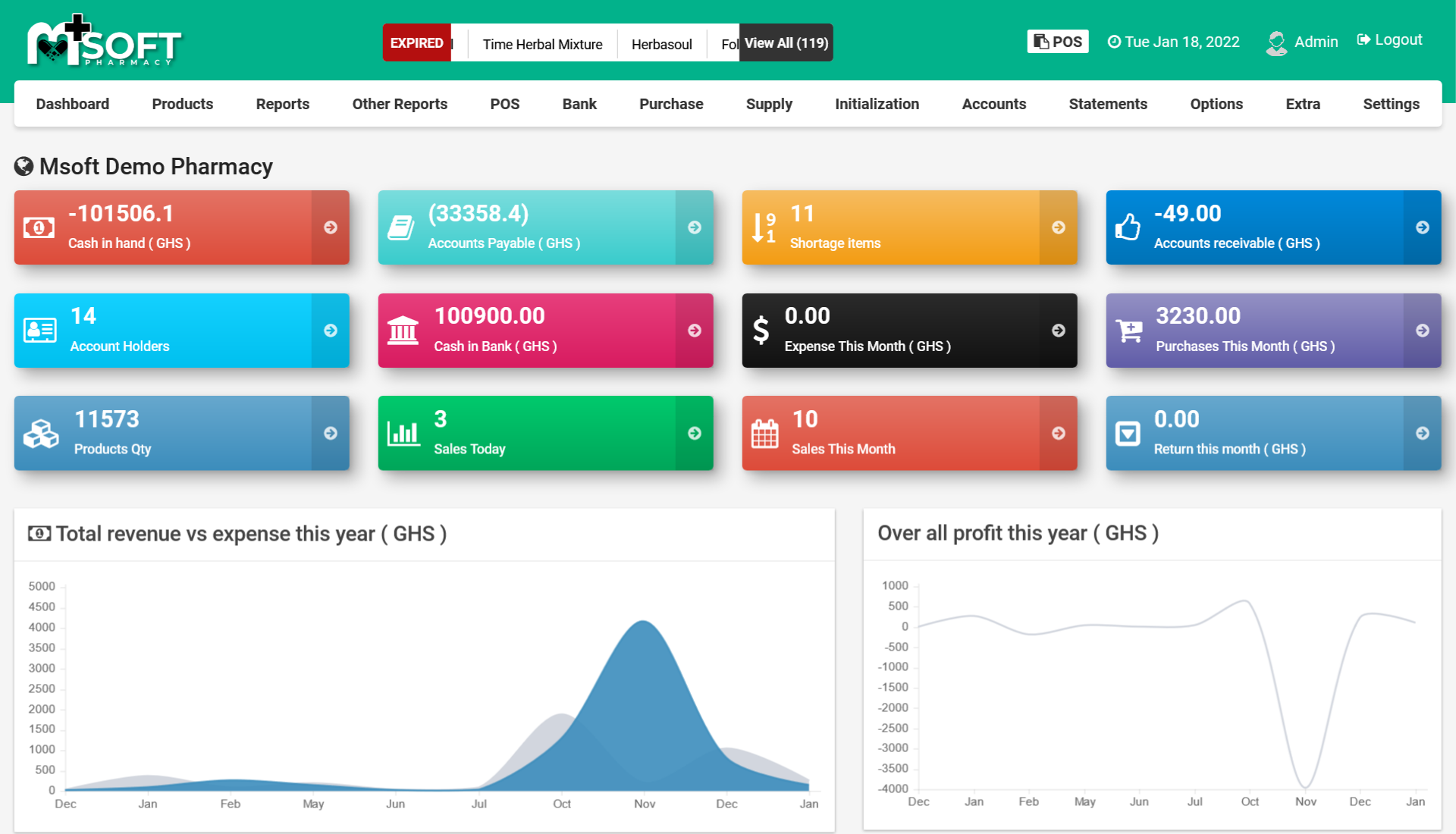Open Return this month arrow icon

pos(1423,433)
